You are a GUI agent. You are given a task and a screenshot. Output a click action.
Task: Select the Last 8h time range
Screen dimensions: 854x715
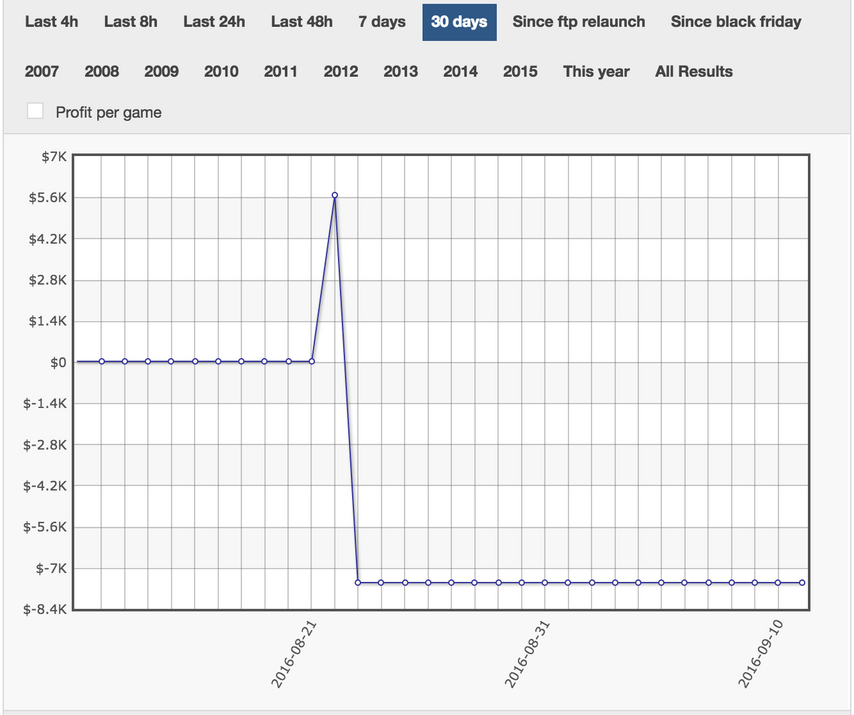pos(131,22)
